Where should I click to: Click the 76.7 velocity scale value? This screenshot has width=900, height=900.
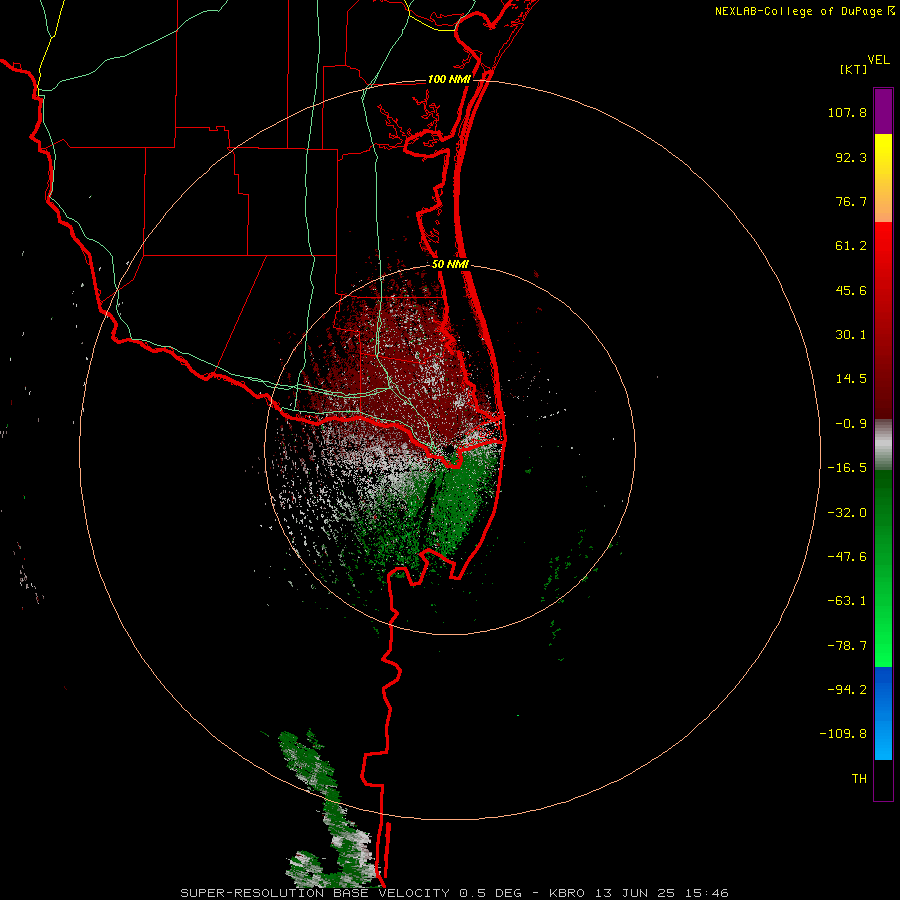[x=851, y=201]
